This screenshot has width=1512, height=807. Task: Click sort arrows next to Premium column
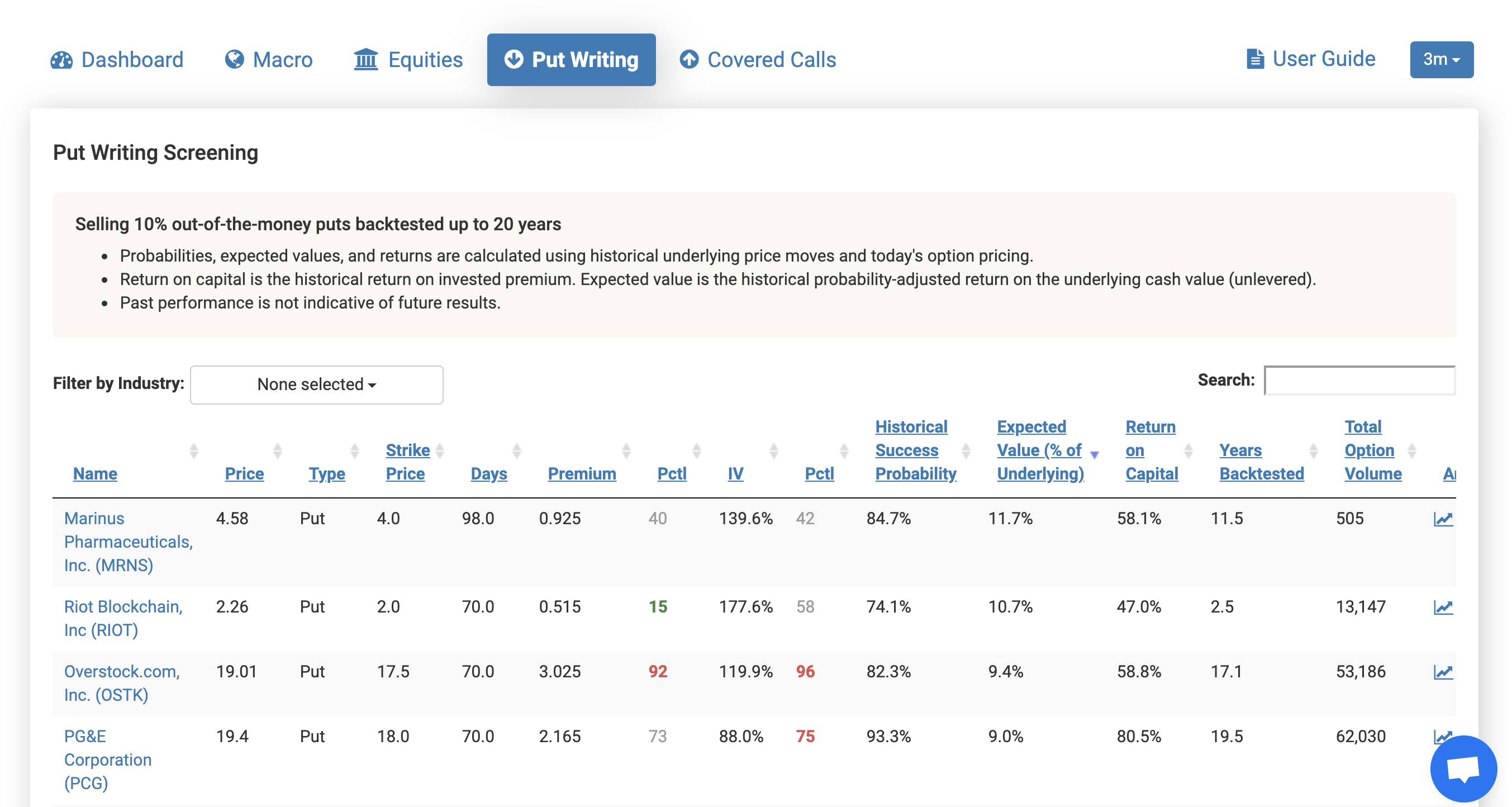626,450
